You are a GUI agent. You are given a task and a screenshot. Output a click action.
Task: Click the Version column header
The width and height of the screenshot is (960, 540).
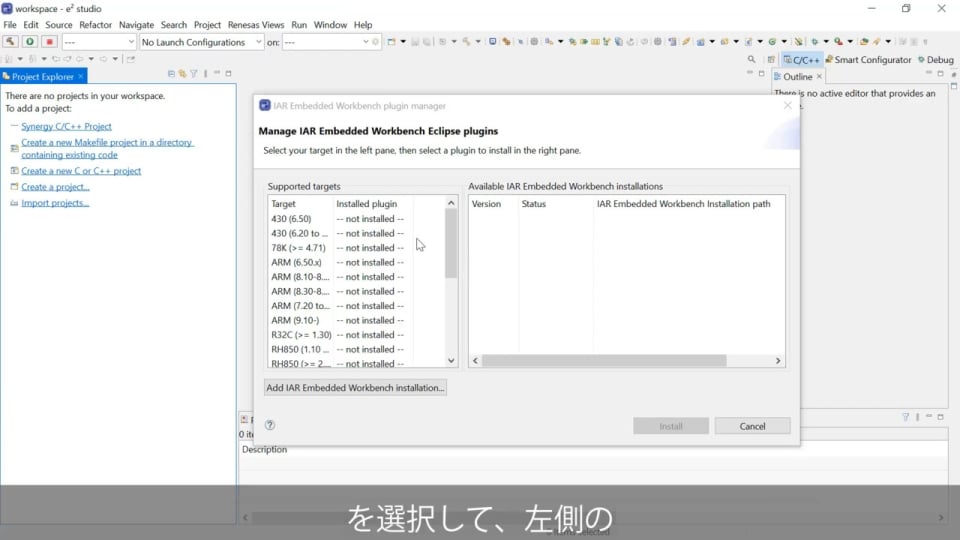[493, 204]
